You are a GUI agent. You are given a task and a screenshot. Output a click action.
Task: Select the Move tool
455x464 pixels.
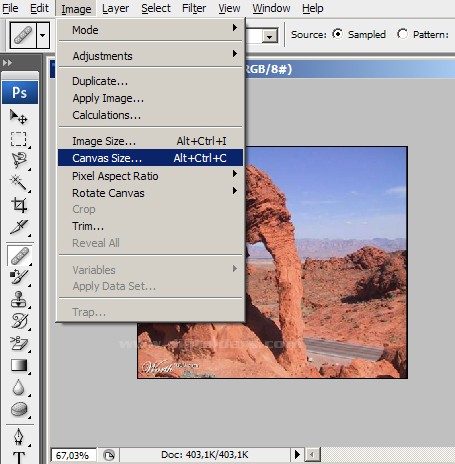pyautogui.click(x=19, y=117)
